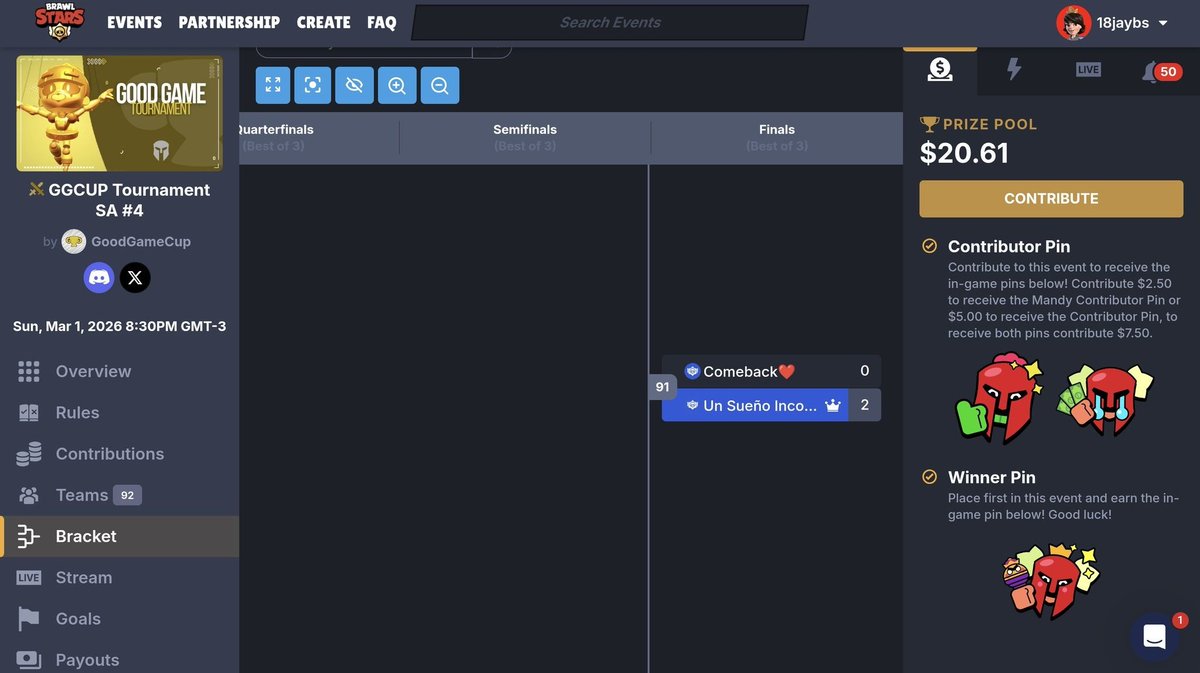Zoom out the bracket view
1200x673 pixels.
click(440, 85)
